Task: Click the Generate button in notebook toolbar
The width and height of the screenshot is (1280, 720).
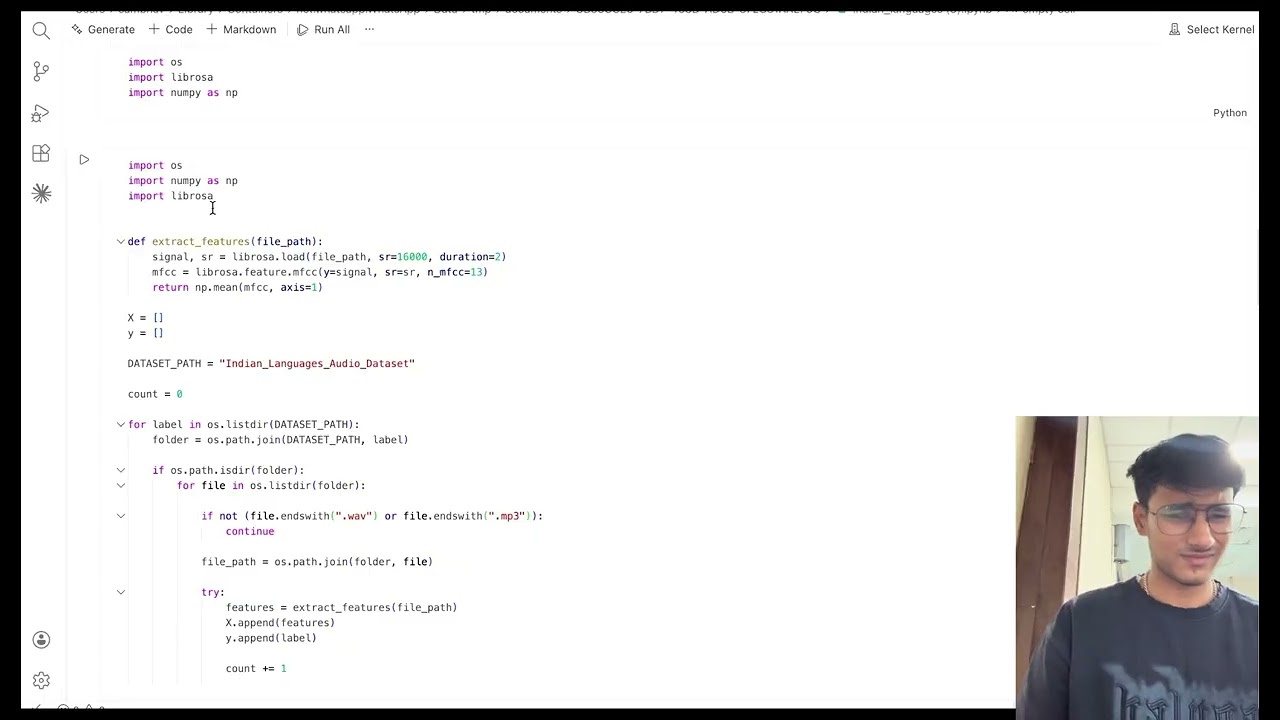Action: 103,29
